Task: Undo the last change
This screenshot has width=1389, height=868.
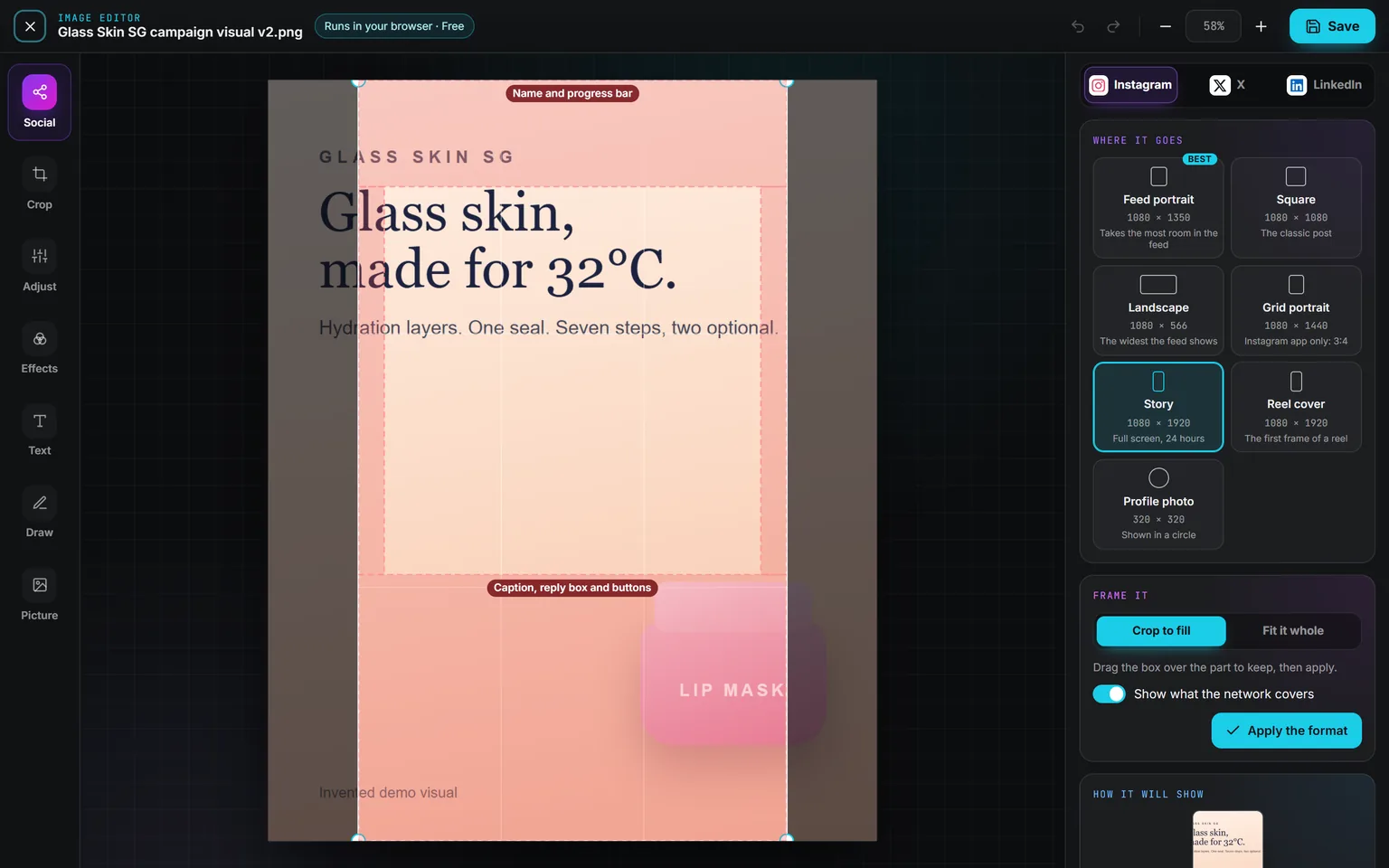Action: click(1078, 26)
